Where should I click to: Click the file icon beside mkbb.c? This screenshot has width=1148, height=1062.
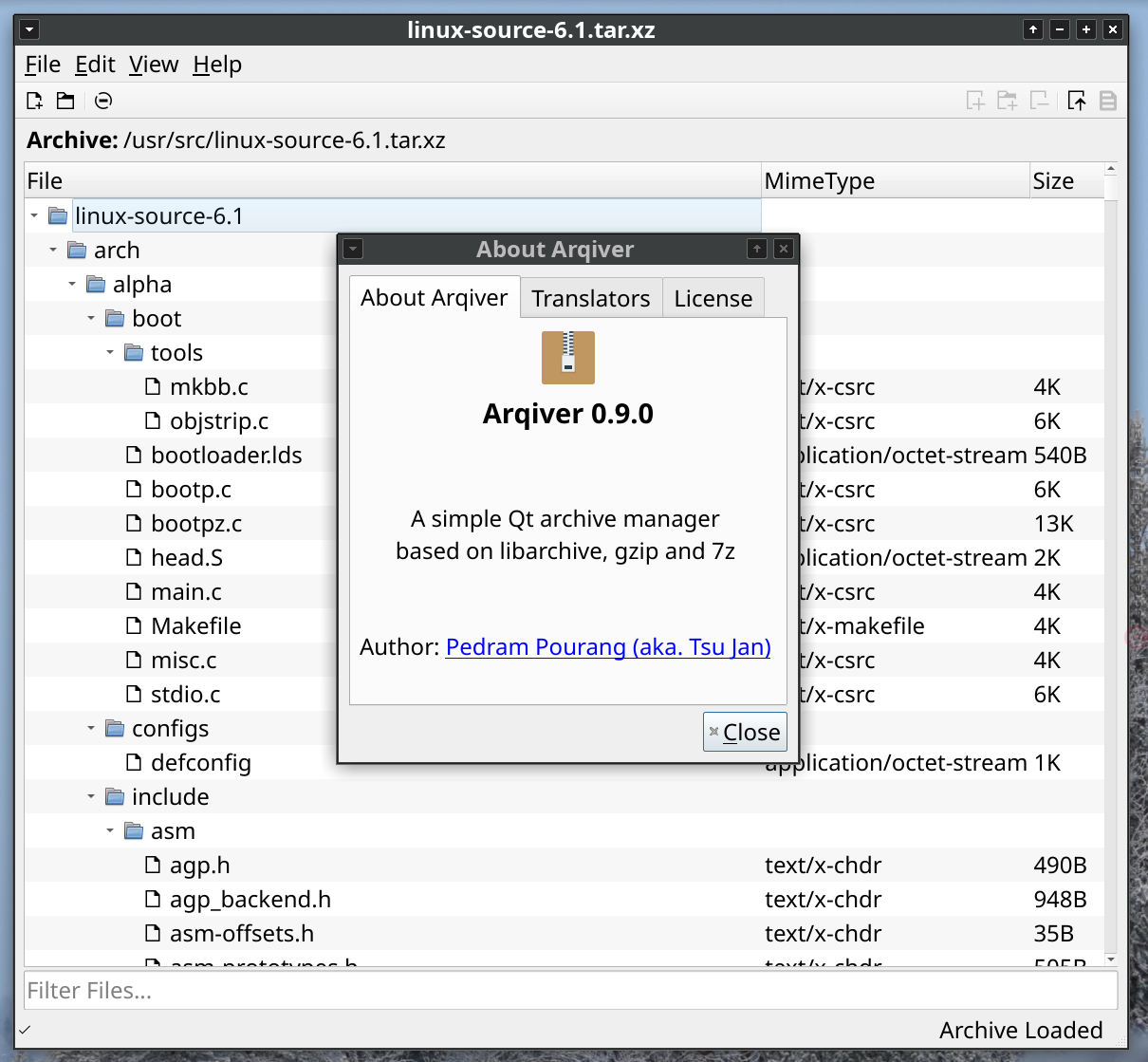(153, 387)
